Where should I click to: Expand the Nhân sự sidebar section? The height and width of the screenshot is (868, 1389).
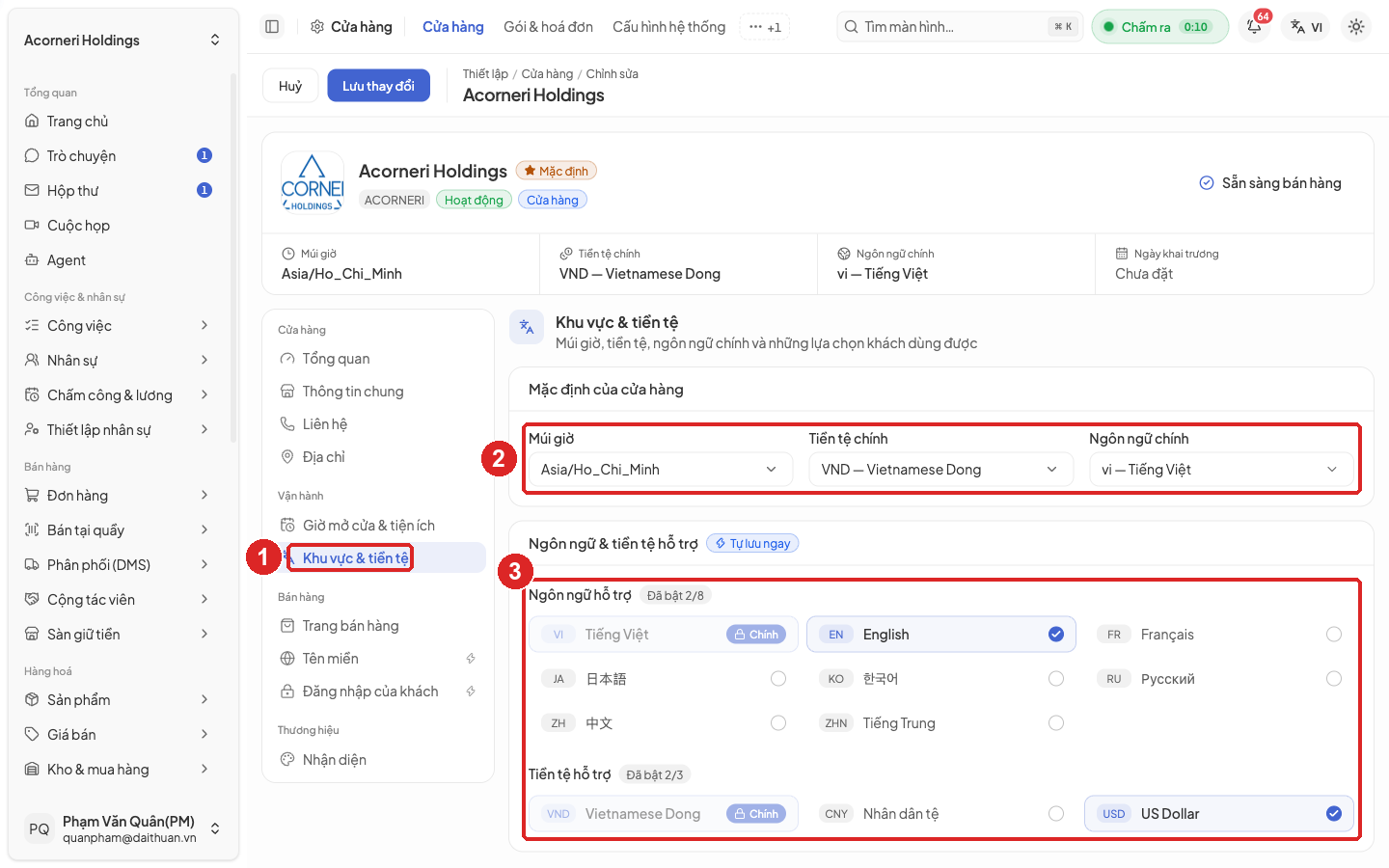click(118, 361)
